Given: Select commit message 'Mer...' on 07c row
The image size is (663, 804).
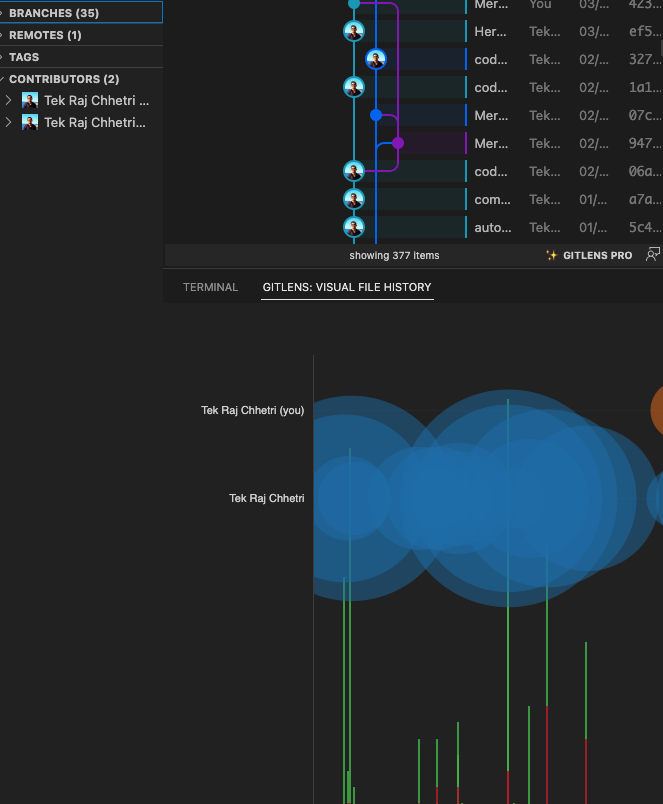Looking at the screenshot, I should coord(491,115).
